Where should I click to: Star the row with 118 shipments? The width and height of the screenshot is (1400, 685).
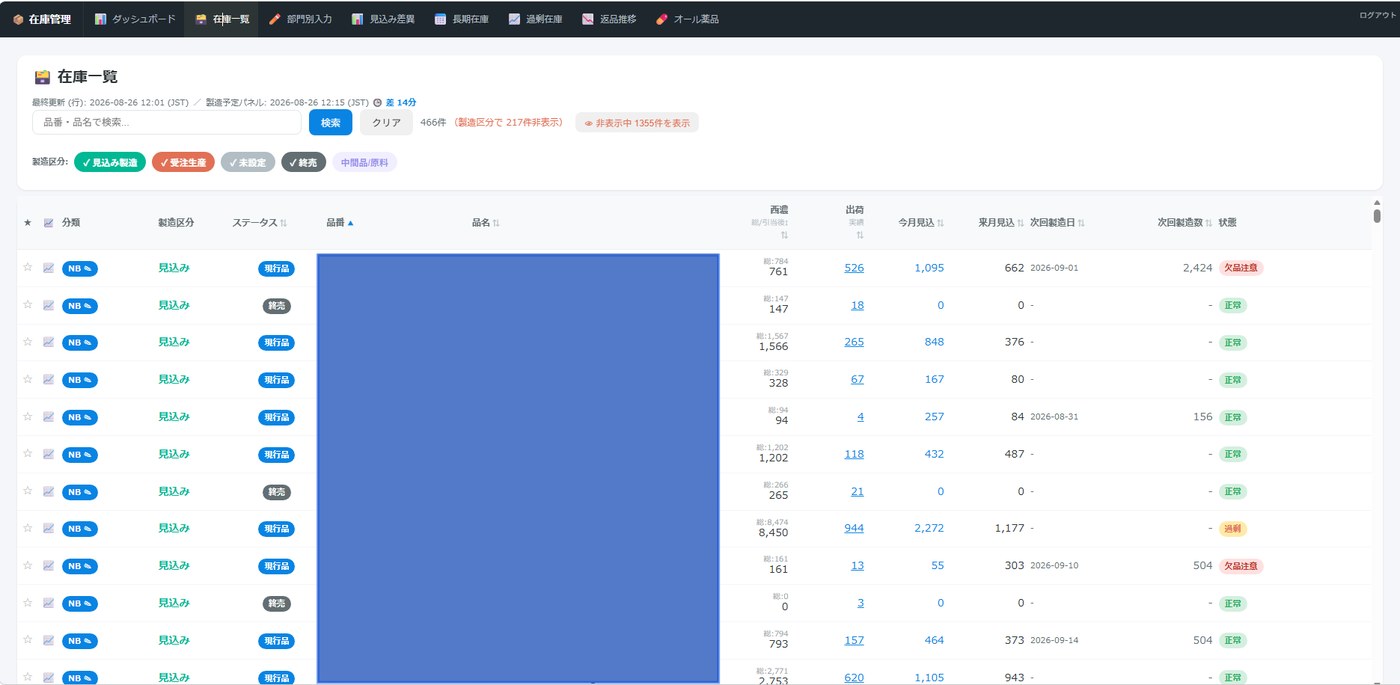(28, 454)
